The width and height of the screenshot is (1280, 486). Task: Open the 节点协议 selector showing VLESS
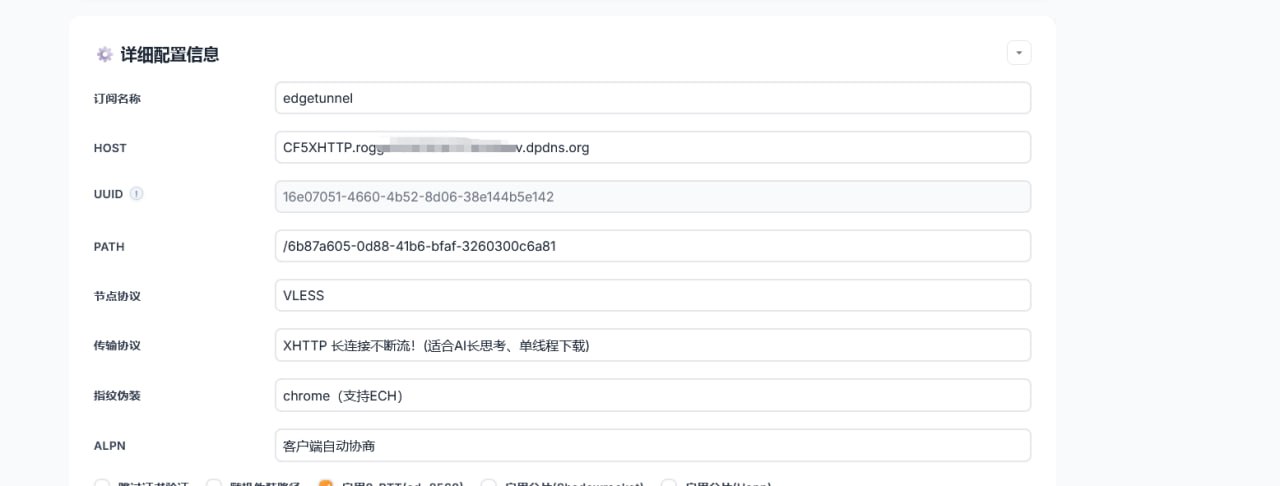(x=653, y=295)
